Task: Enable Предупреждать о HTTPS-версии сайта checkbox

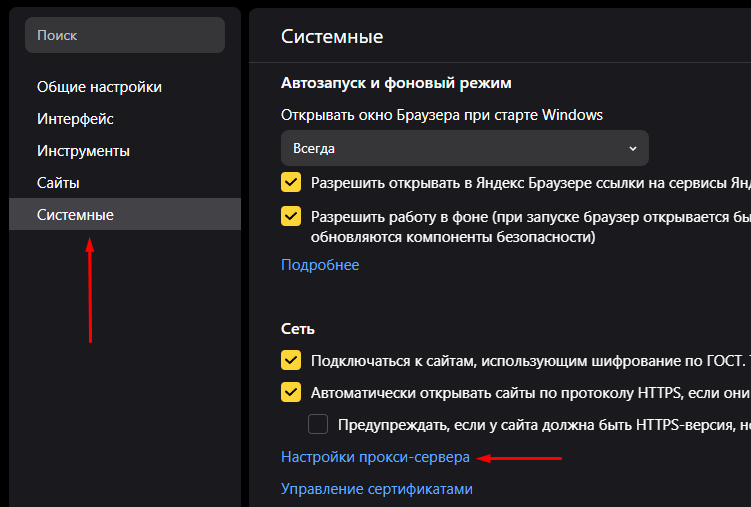Action: coord(318,424)
